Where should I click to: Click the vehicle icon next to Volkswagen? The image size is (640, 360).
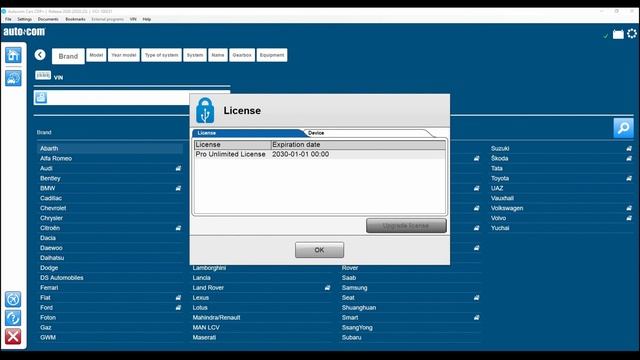[x=629, y=208]
